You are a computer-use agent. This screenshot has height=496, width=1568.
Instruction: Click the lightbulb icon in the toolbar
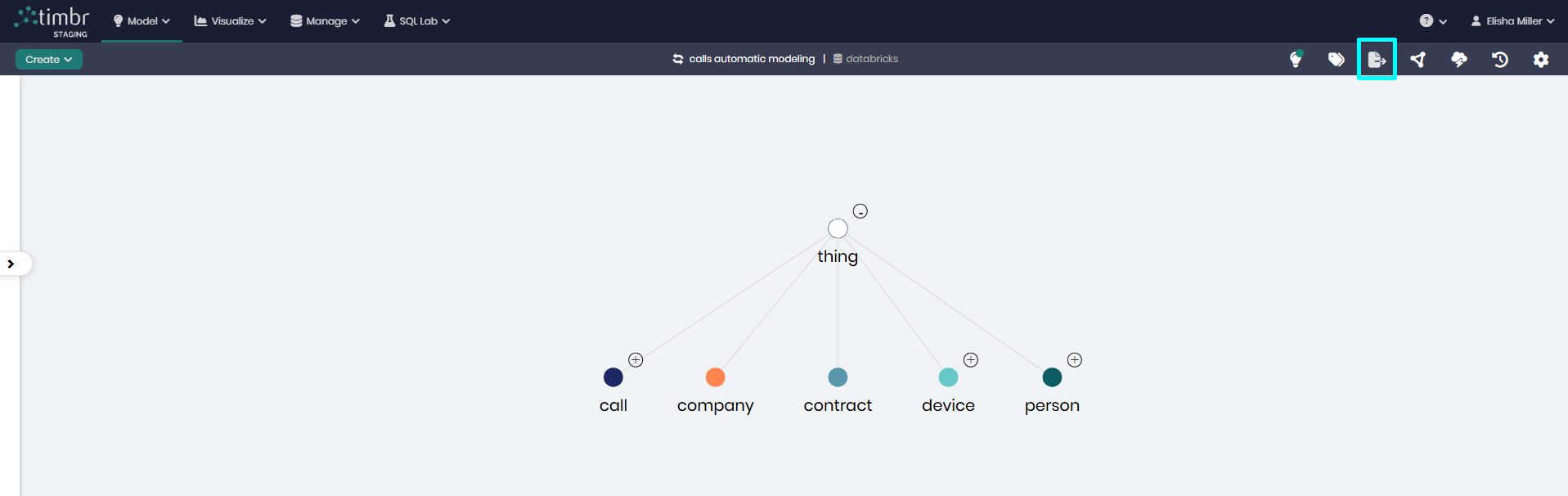point(1295,59)
